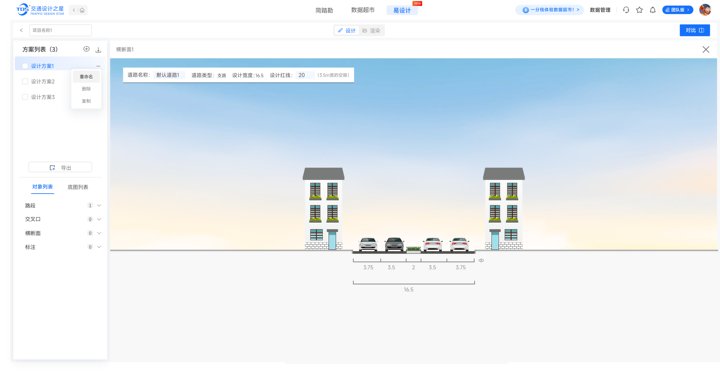This screenshot has height=376, width=720.
Task: Click the 交通设计之星 logo
Action: pos(40,10)
